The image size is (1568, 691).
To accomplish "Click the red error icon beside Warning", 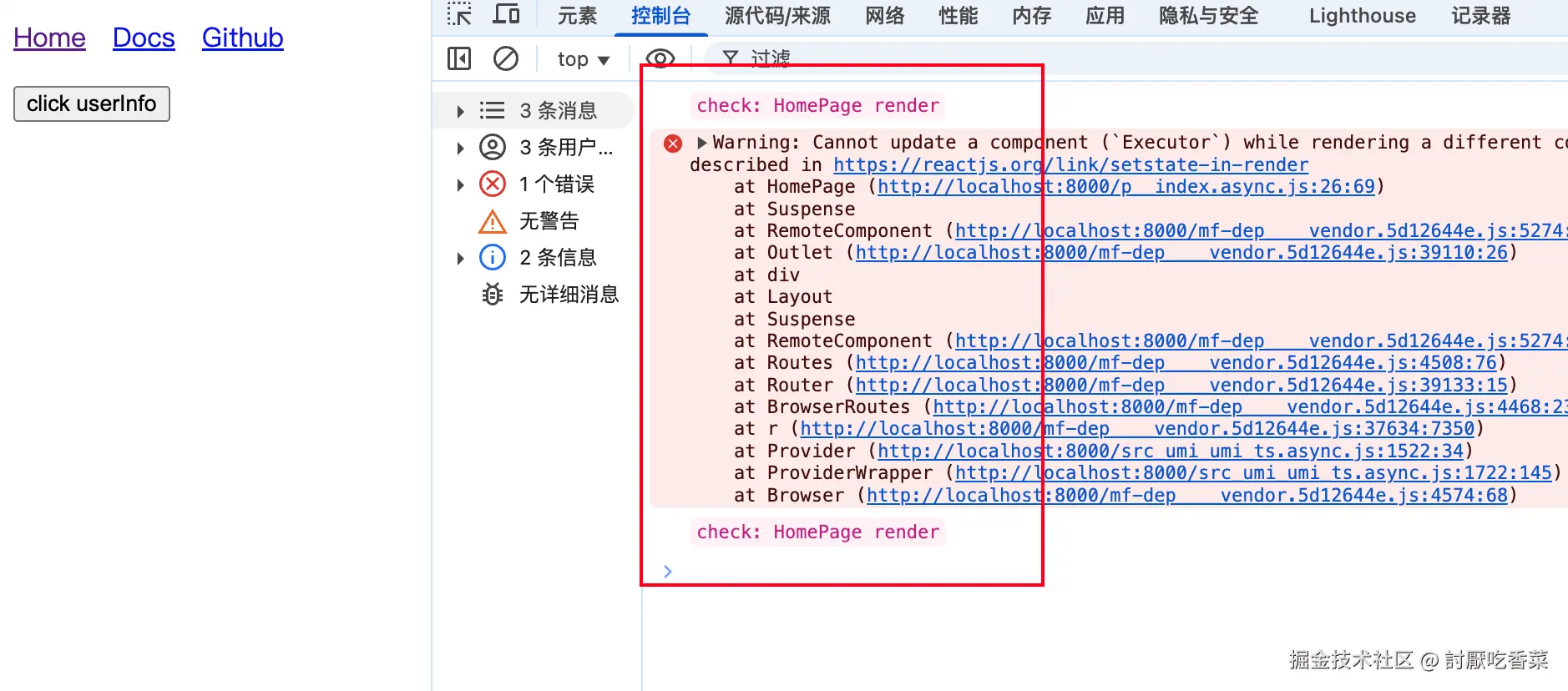I will click(x=673, y=144).
